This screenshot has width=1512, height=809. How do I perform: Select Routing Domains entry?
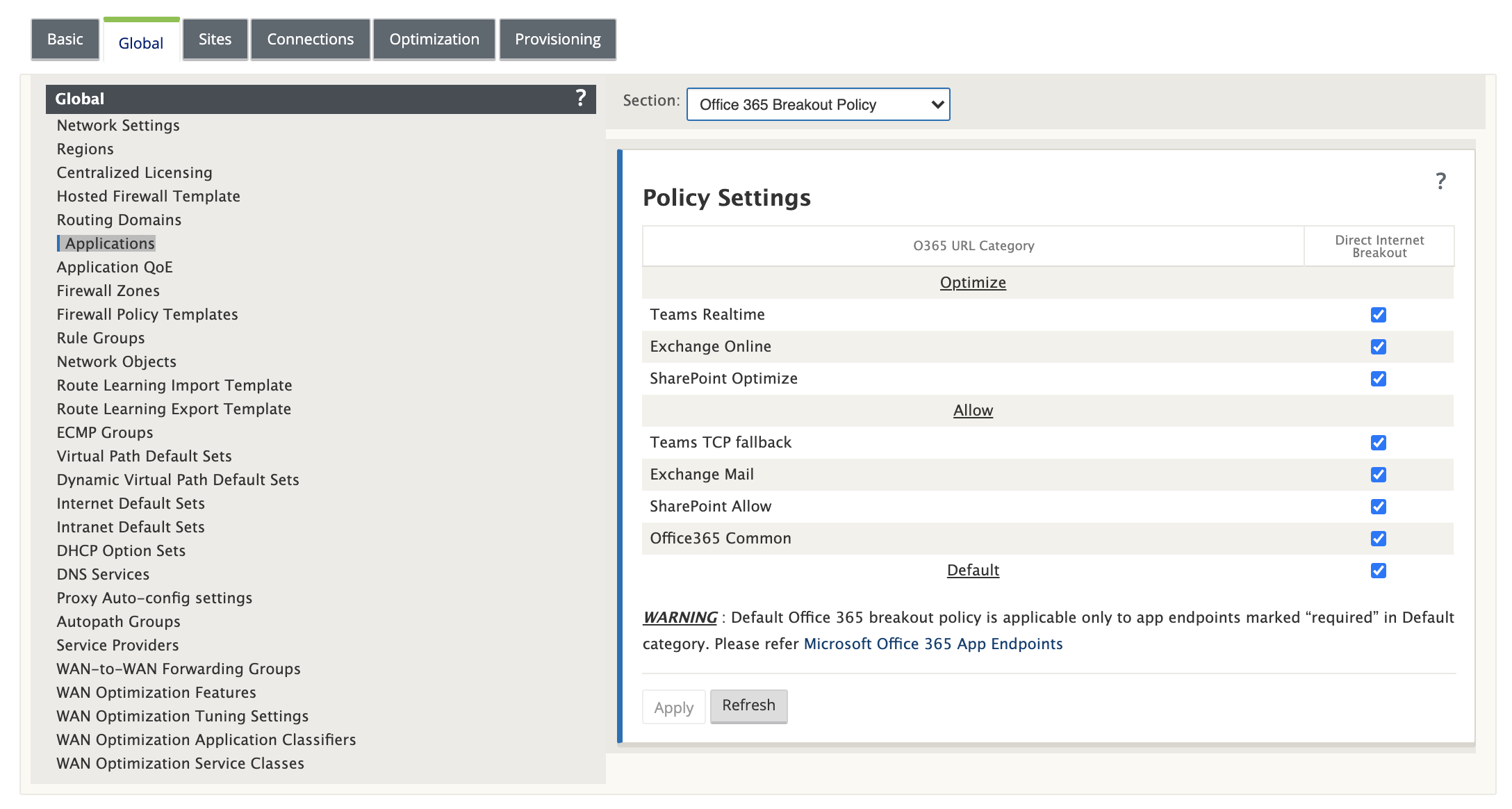pos(119,220)
